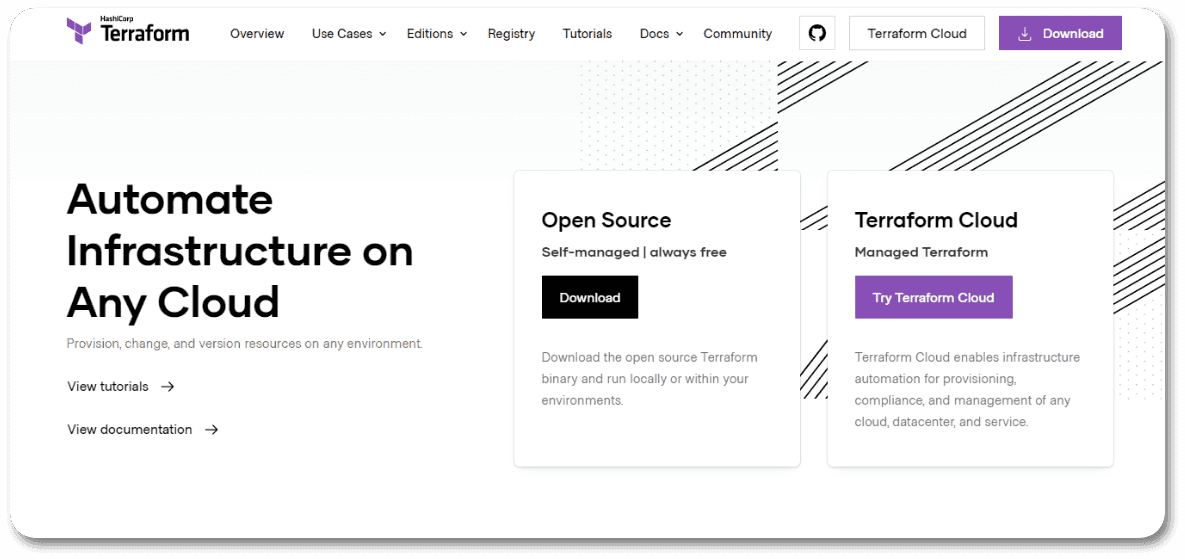Visit the Community page

pyautogui.click(x=738, y=33)
